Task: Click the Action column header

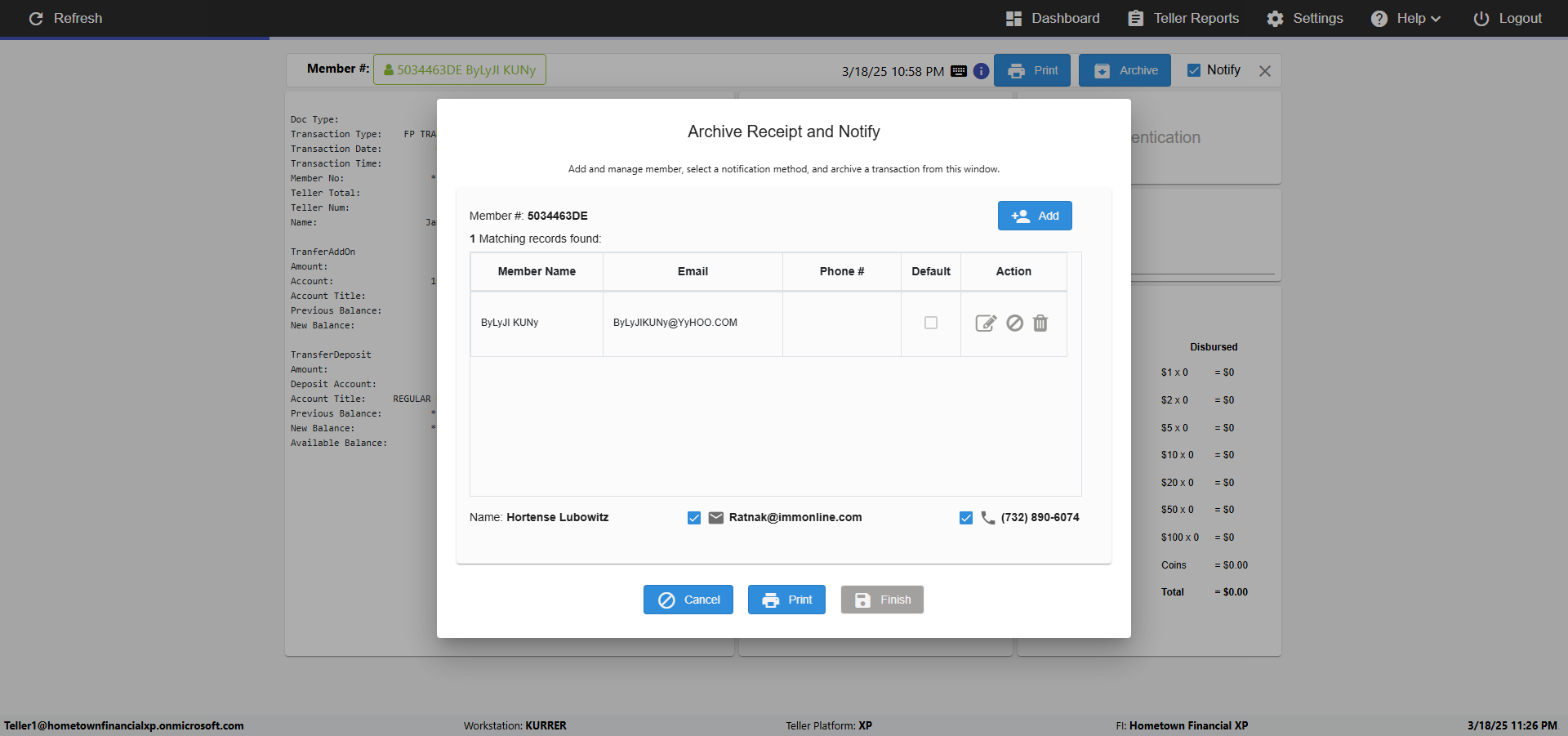Action: point(1013,271)
